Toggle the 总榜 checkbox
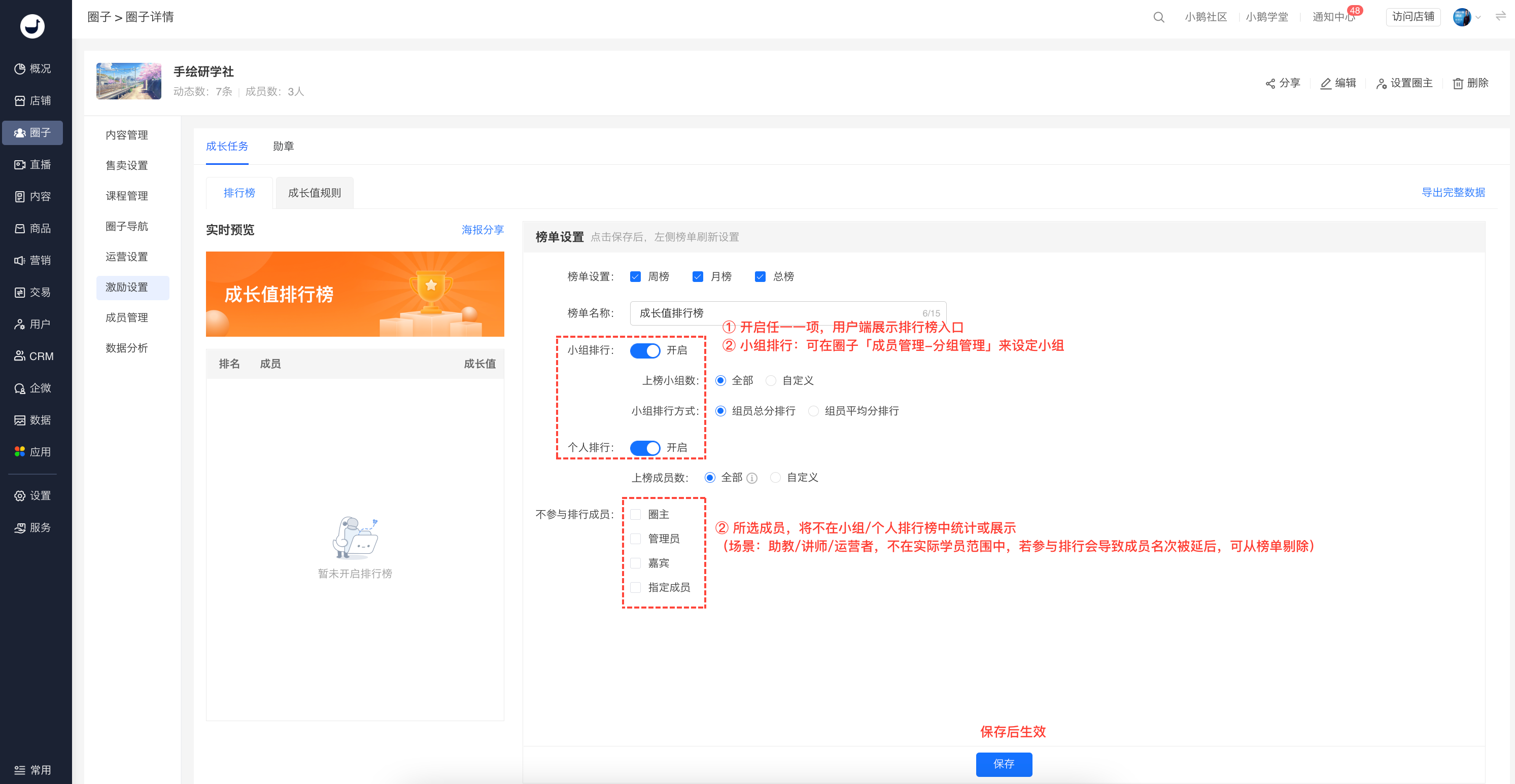1515x784 pixels. coord(760,277)
